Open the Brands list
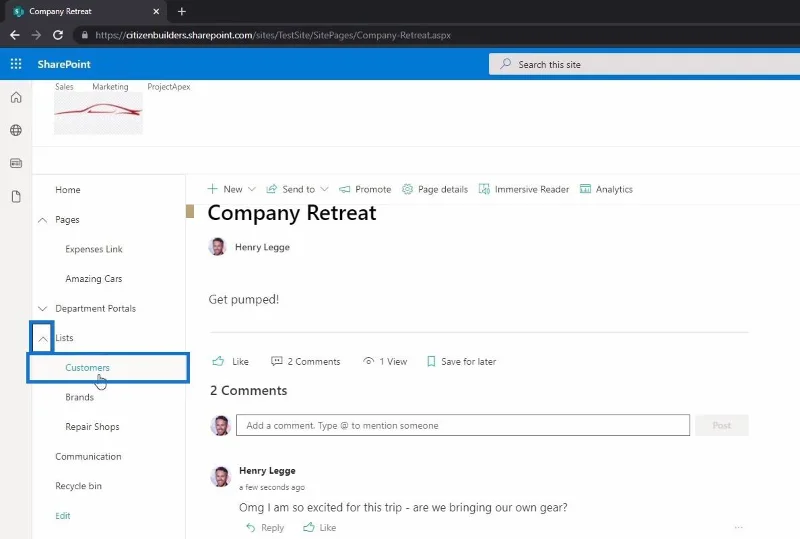 coord(80,397)
